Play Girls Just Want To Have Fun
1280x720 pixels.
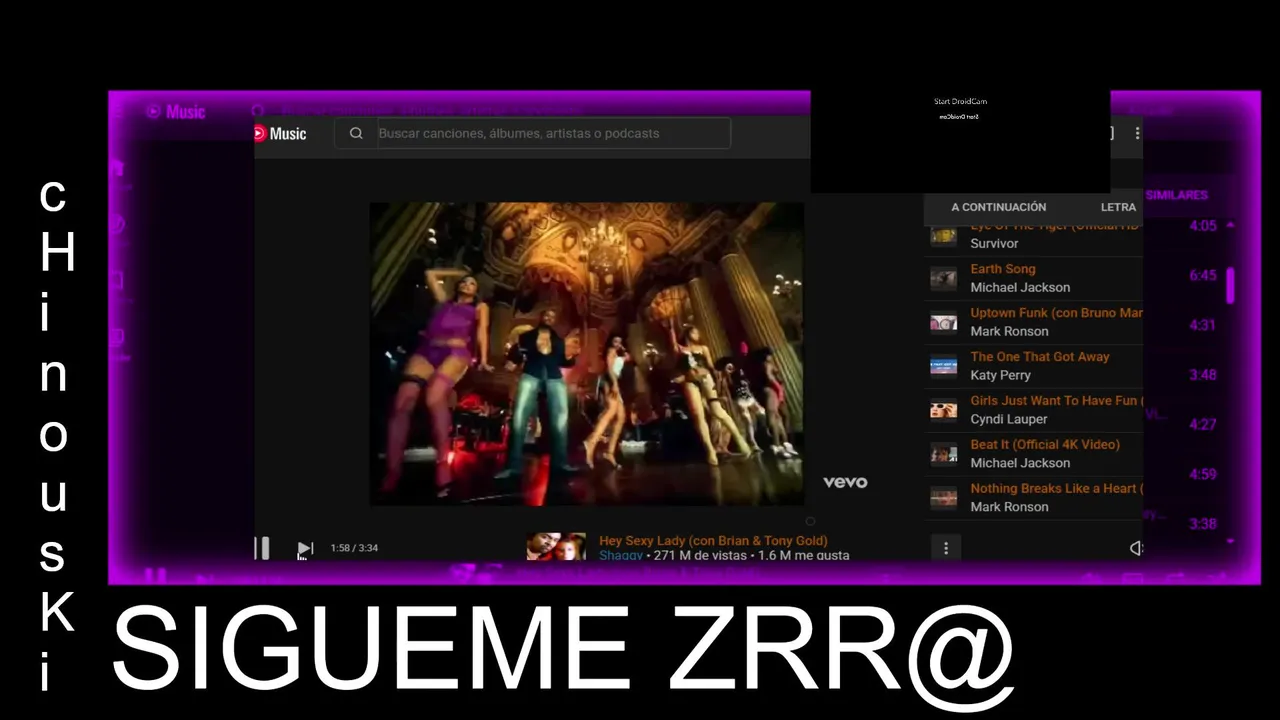point(1056,401)
